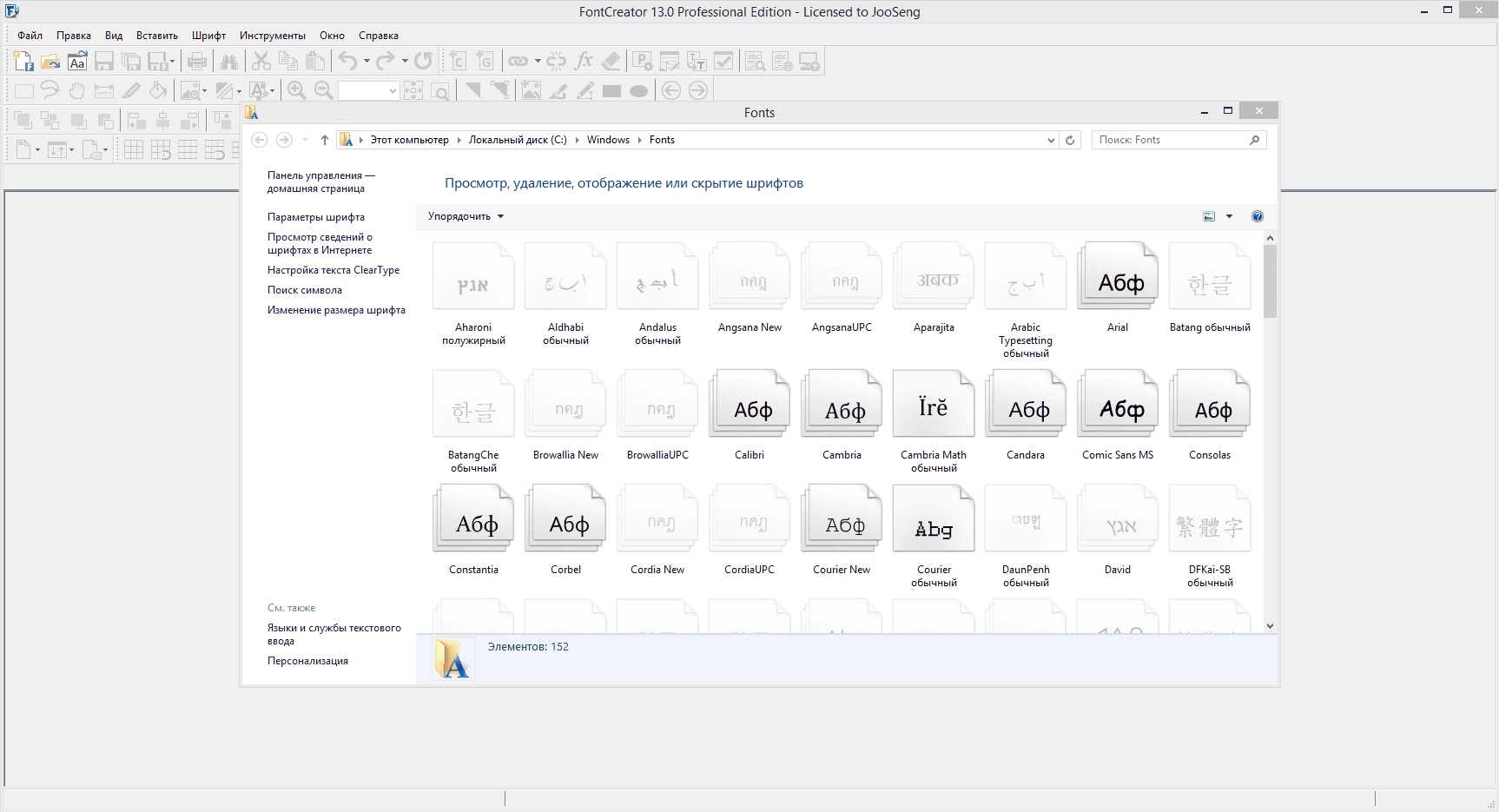Expand the Undo history dropdown arrow
1499x812 pixels.
[x=366, y=61]
